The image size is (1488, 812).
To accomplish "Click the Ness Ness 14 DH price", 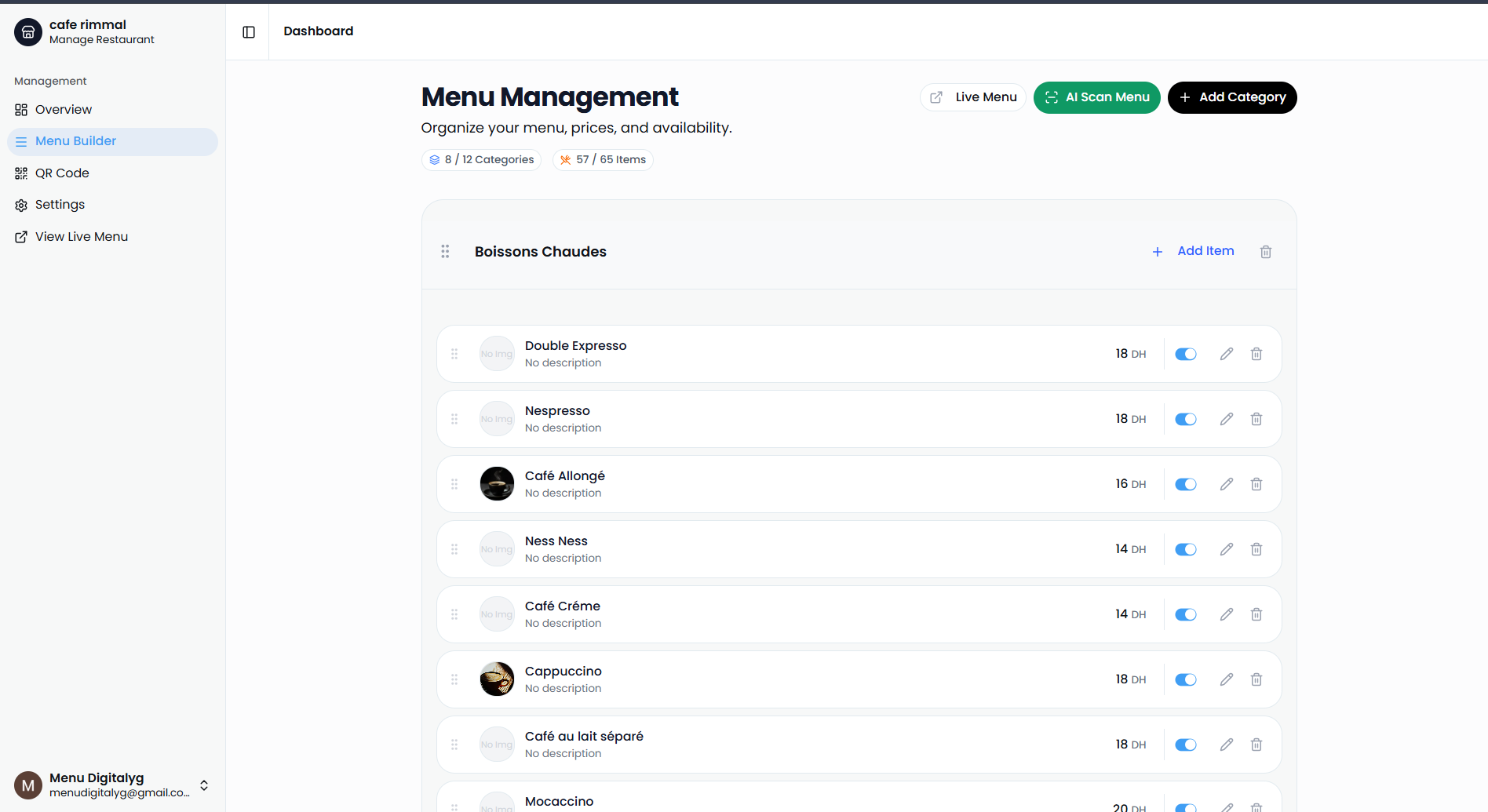I will click(1131, 549).
